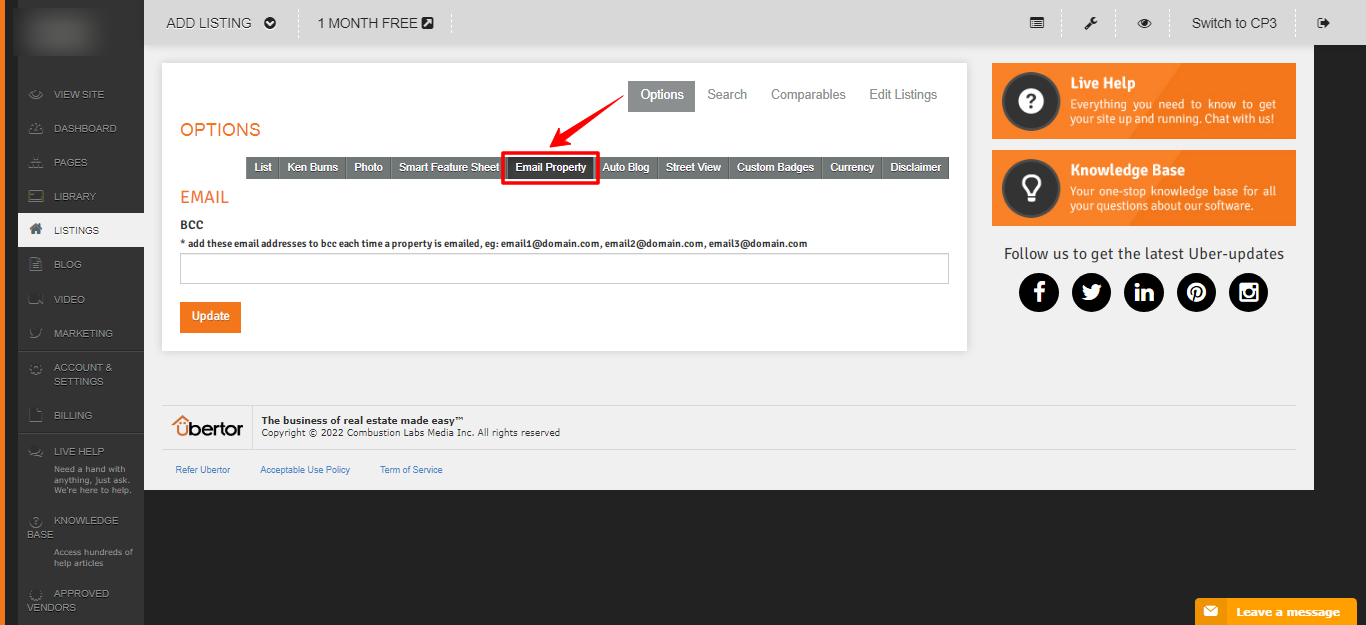Select the Auto Blog options tab
1366x625 pixels.
pyautogui.click(x=626, y=167)
